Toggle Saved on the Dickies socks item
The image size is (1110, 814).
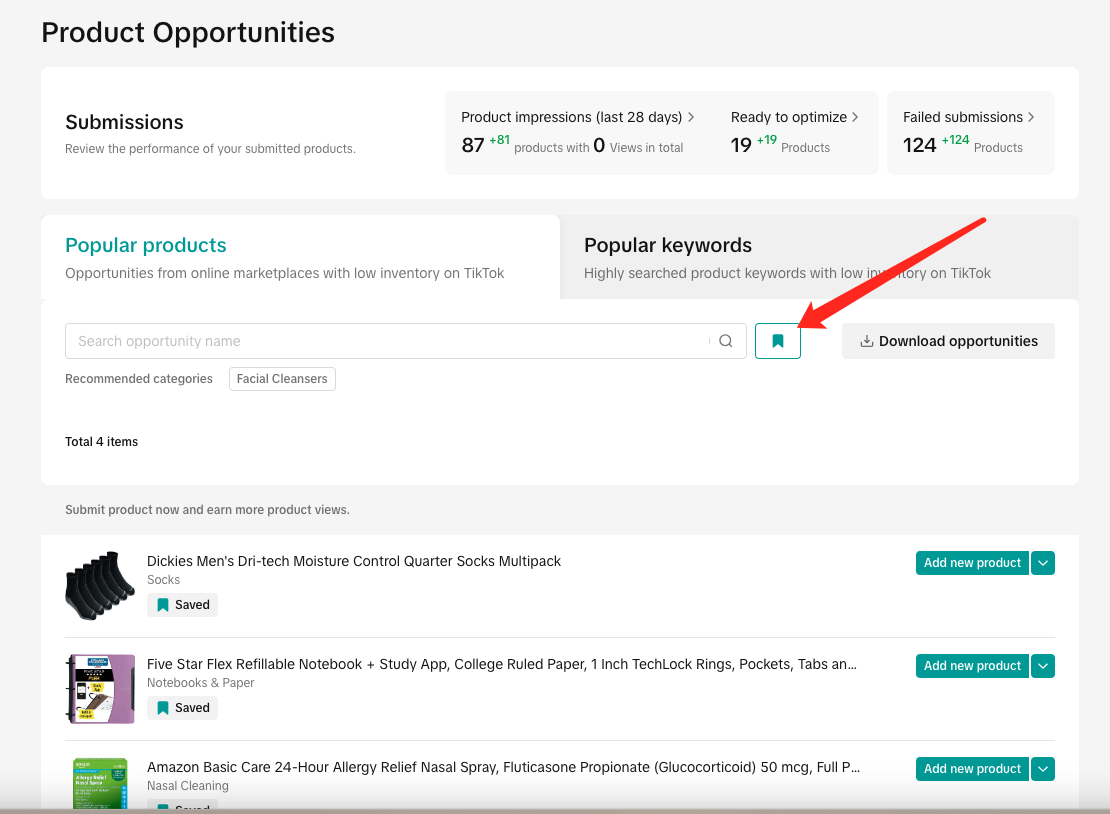183,605
